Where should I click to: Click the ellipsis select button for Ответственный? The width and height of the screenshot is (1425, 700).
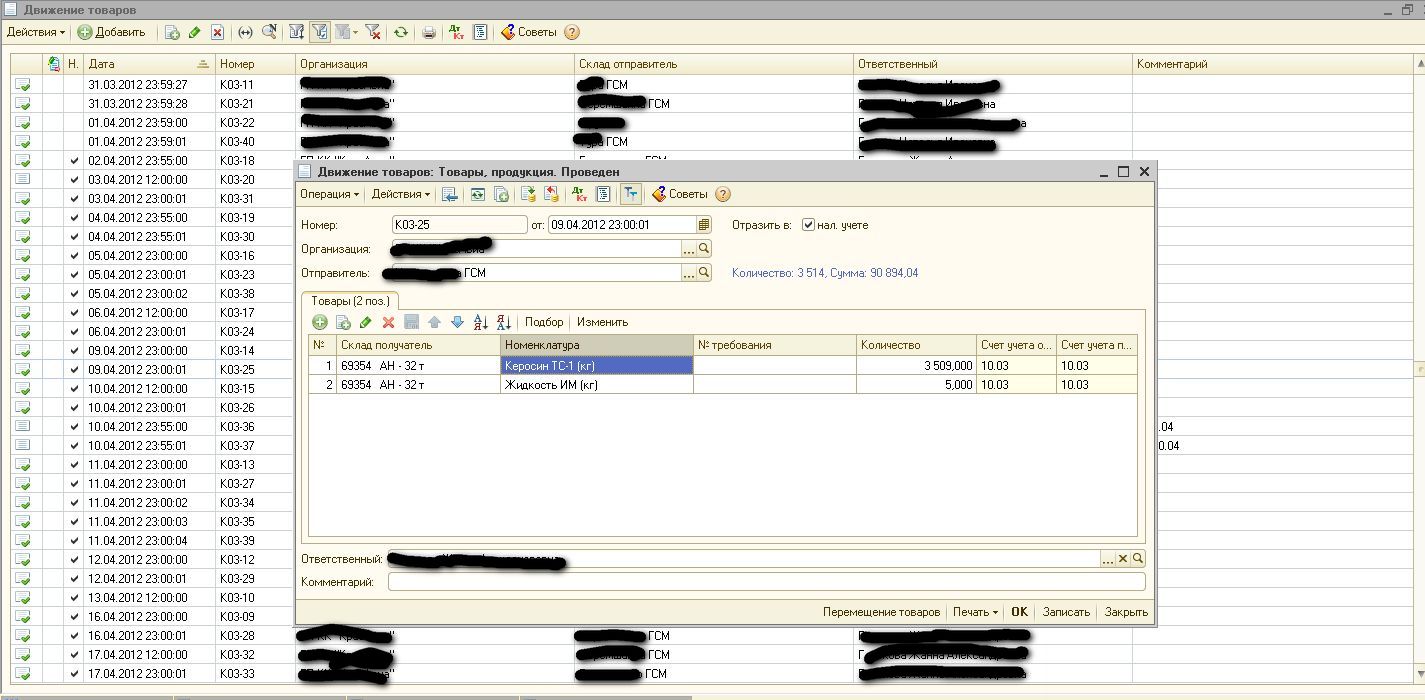[x=1108, y=559]
